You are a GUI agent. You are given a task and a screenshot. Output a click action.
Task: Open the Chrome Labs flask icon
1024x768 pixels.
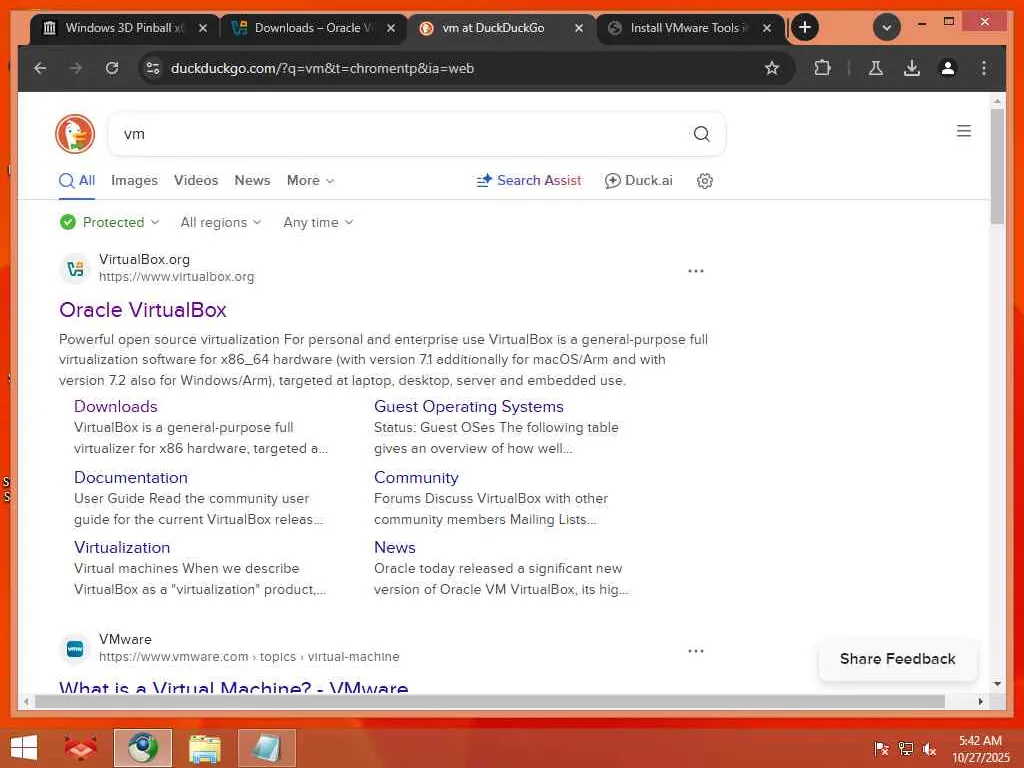pyautogui.click(x=876, y=68)
